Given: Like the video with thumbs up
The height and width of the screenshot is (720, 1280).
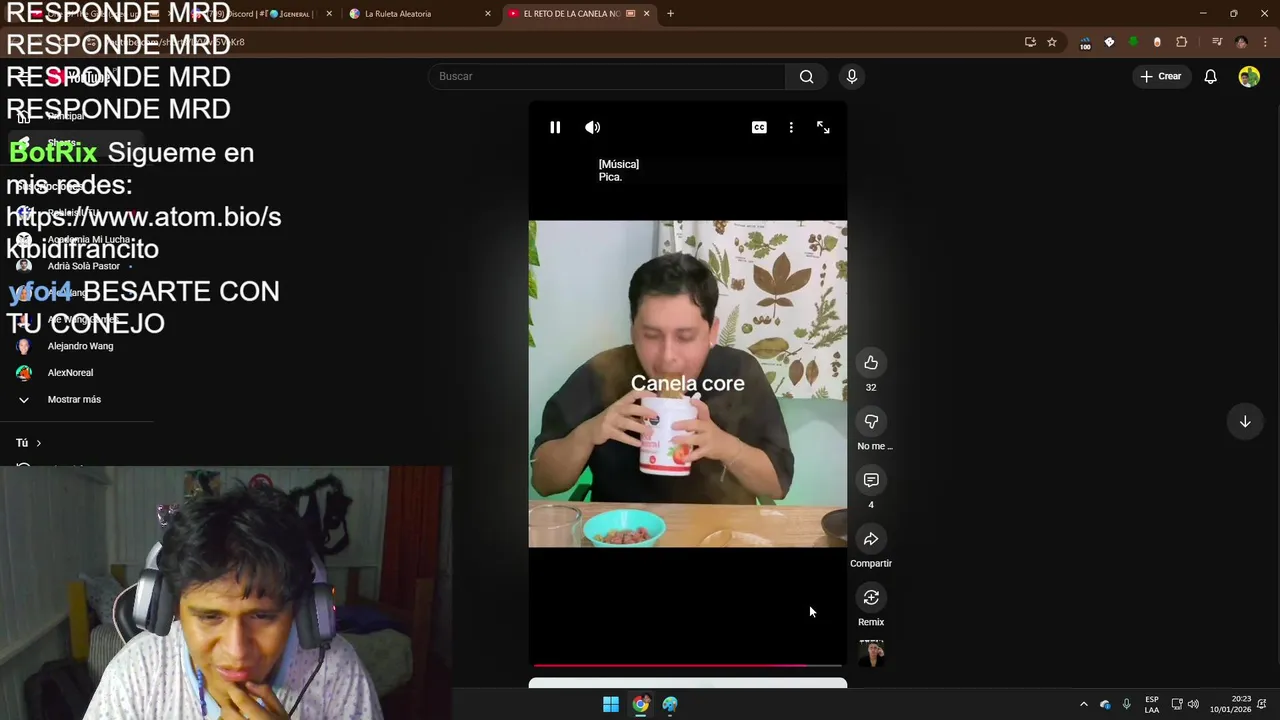Looking at the screenshot, I should (871, 363).
